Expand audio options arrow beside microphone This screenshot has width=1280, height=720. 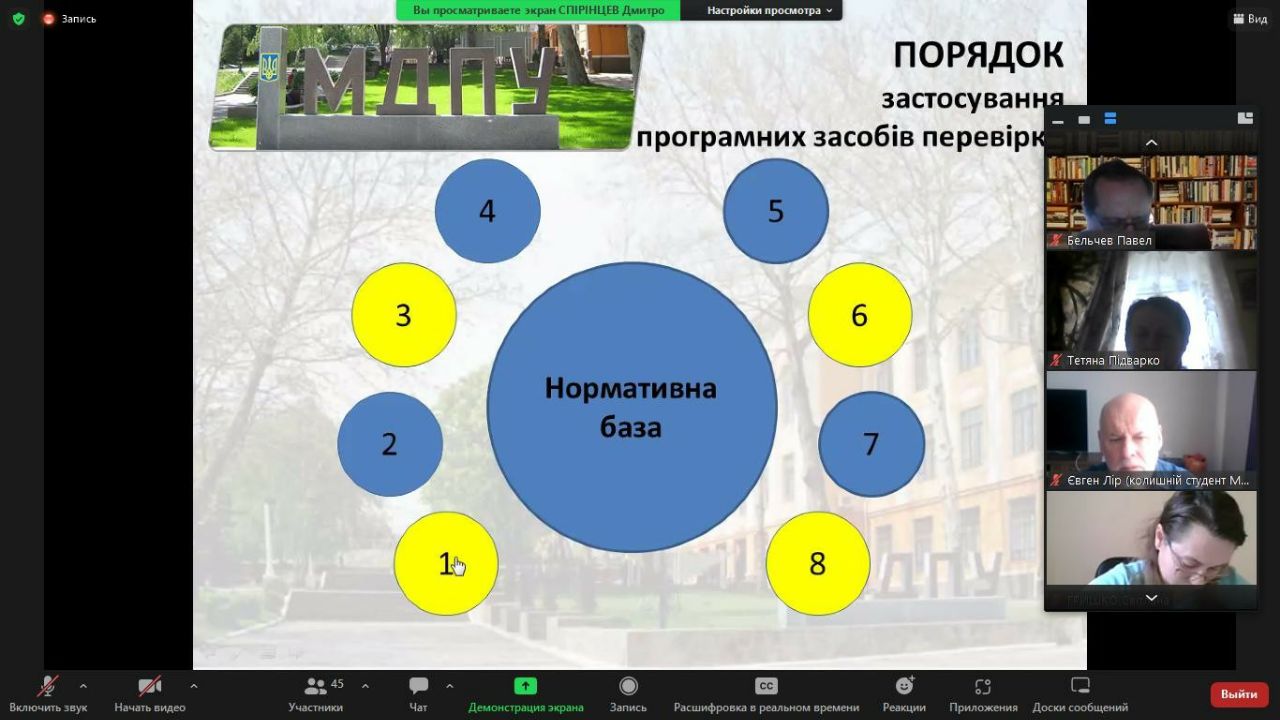(83, 686)
